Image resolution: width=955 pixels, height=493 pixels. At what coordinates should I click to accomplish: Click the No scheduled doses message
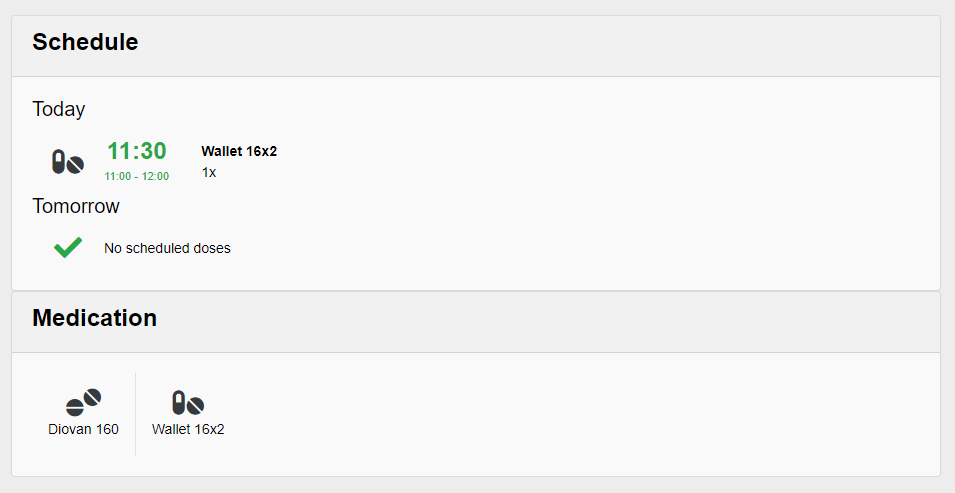tap(167, 249)
